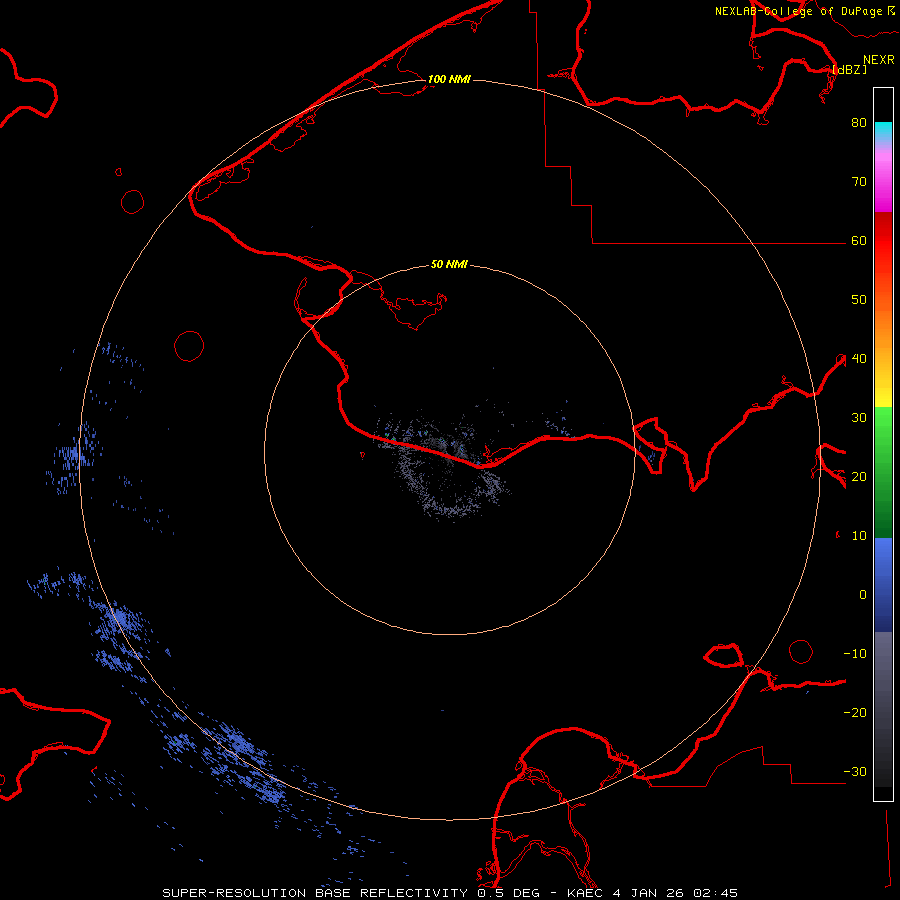Click the 50 NMI range ring label

pyautogui.click(x=449, y=264)
